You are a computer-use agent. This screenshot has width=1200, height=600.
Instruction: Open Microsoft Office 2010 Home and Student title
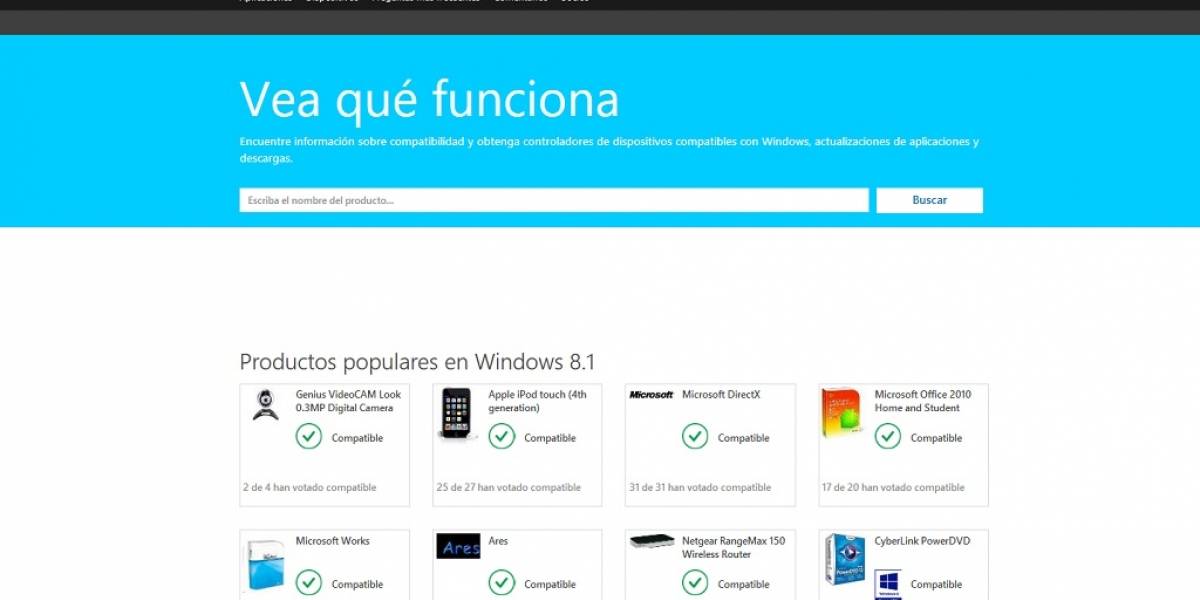point(923,401)
